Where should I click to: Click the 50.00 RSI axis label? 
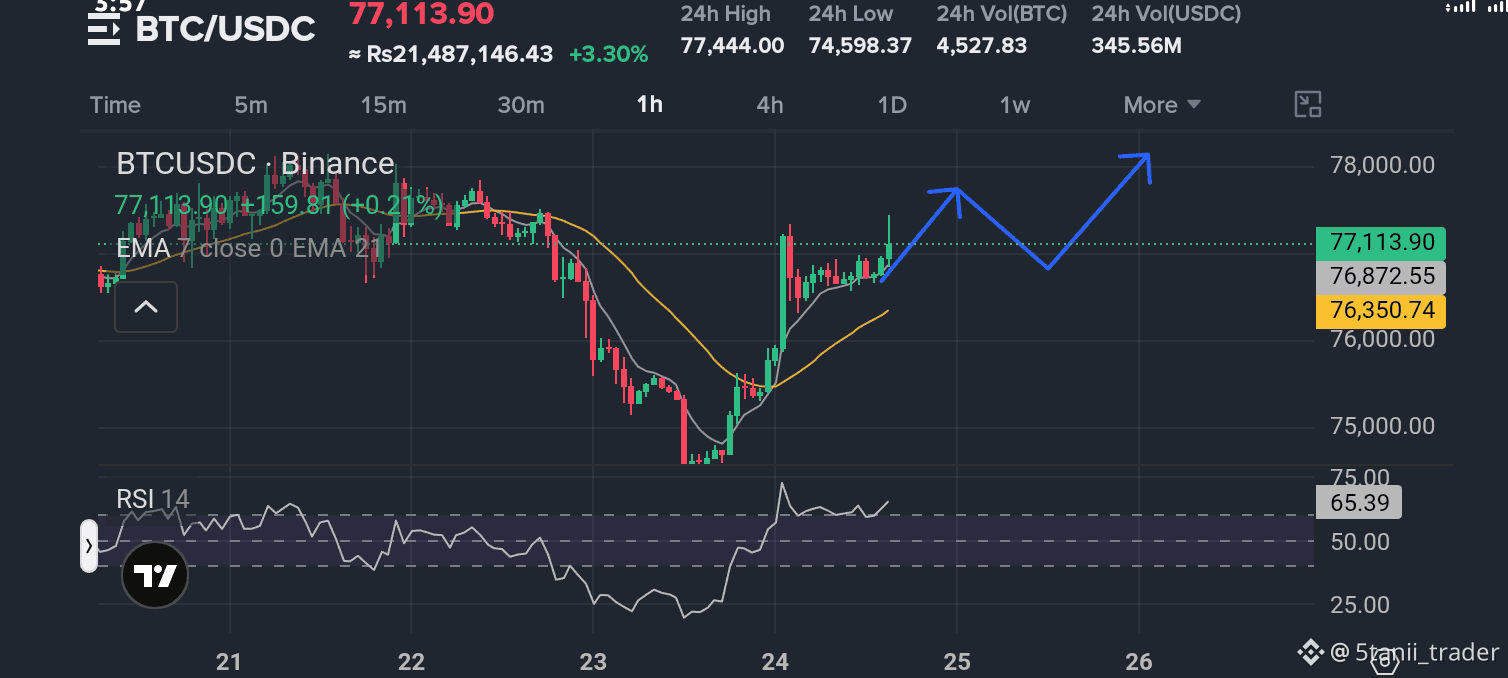coord(1360,542)
